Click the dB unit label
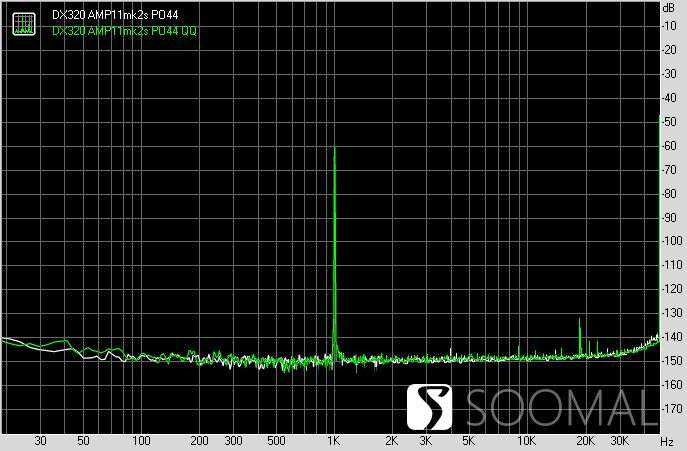 (668, 7)
